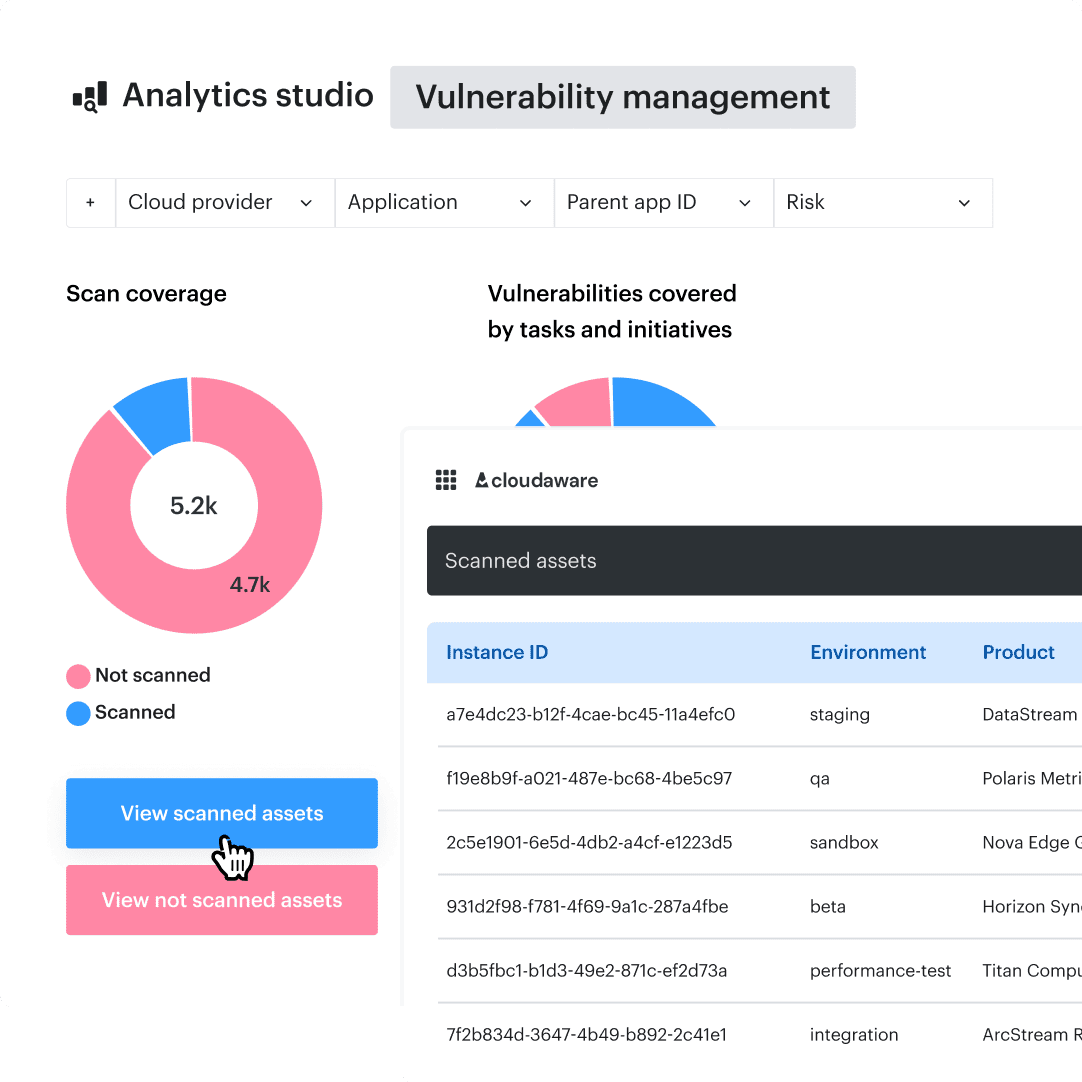
Task: Select instance a7e4dc23-b12f-4cae-bc45-11a4efc0
Action: pos(591,714)
